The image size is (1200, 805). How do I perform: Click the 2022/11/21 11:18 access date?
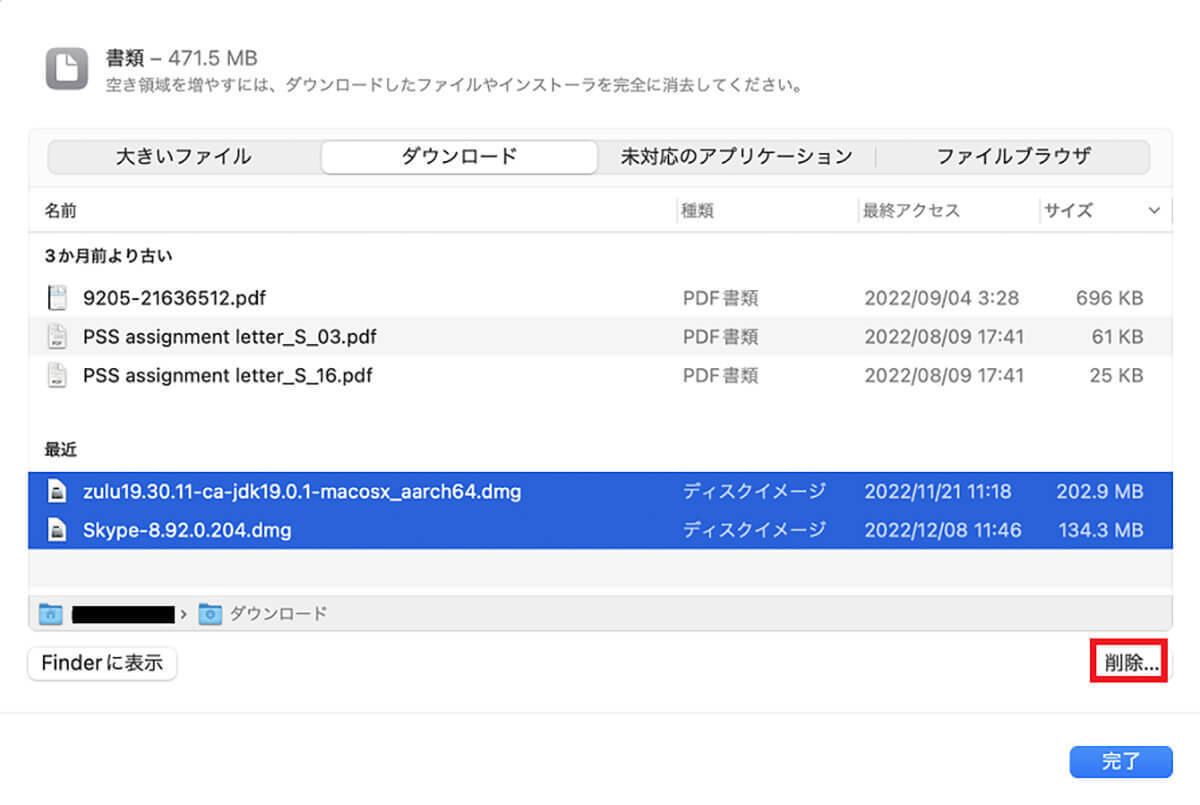tap(938, 492)
